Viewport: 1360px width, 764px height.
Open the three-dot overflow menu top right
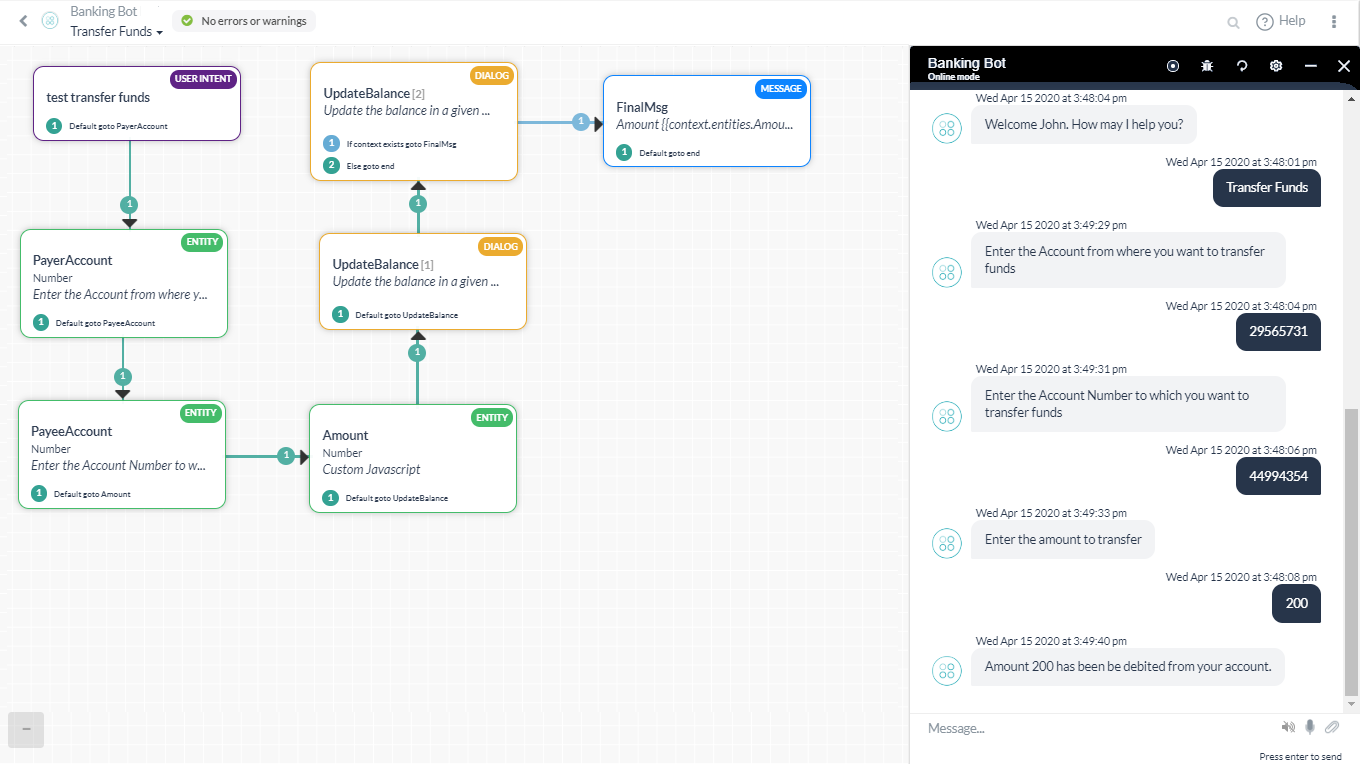pyautogui.click(x=1335, y=21)
